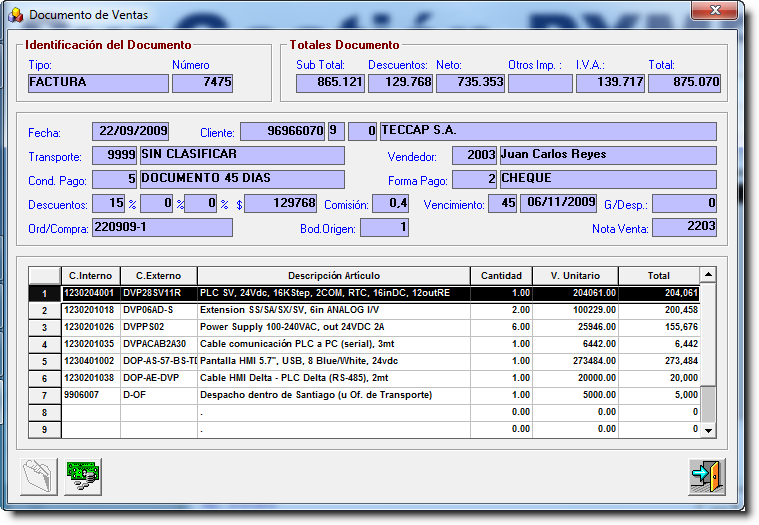Click the exit door icon
Image resolution: width=759 pixels, height=525 pixels.
coord(707,476)
